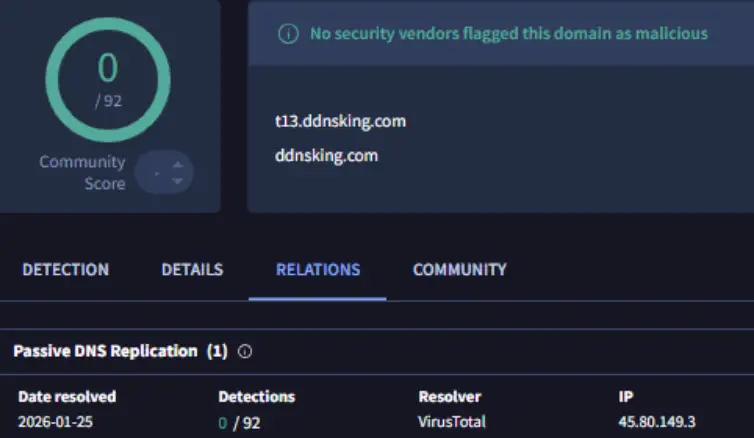The width and height of the screenshot is (754, 438).
Task: Click the Community Score vote pill
Action: click(x=163, y=173)
